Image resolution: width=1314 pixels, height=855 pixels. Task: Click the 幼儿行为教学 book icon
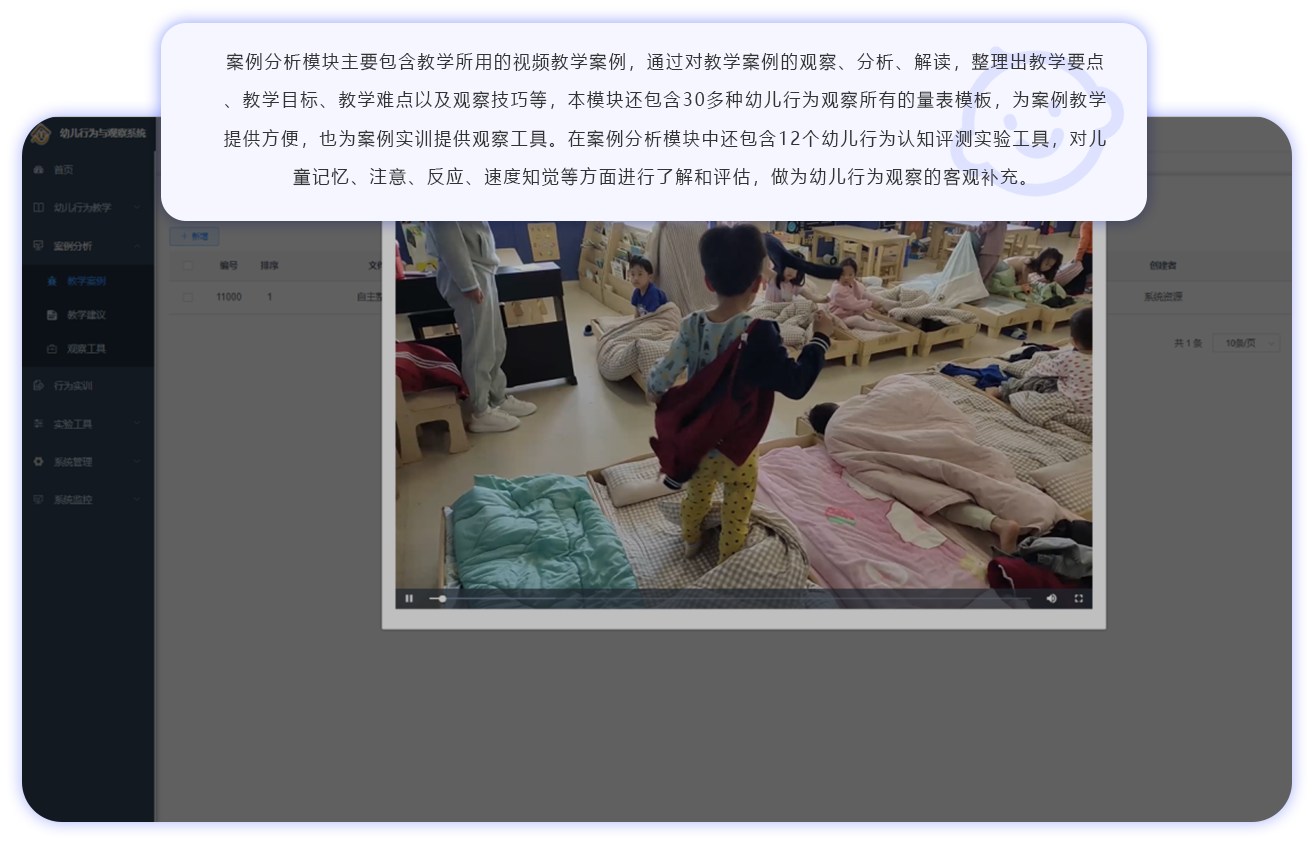coord(39,208)
